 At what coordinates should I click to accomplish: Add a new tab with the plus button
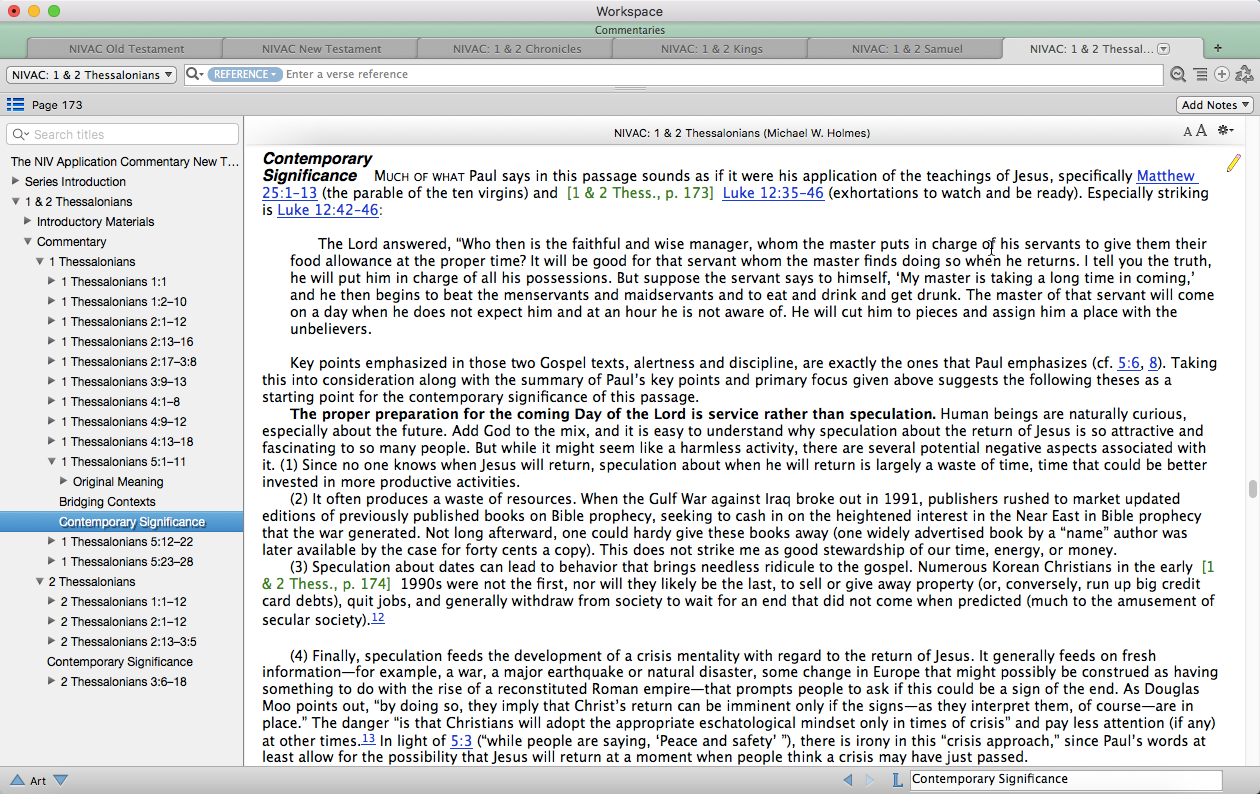tap(1218, 48)
